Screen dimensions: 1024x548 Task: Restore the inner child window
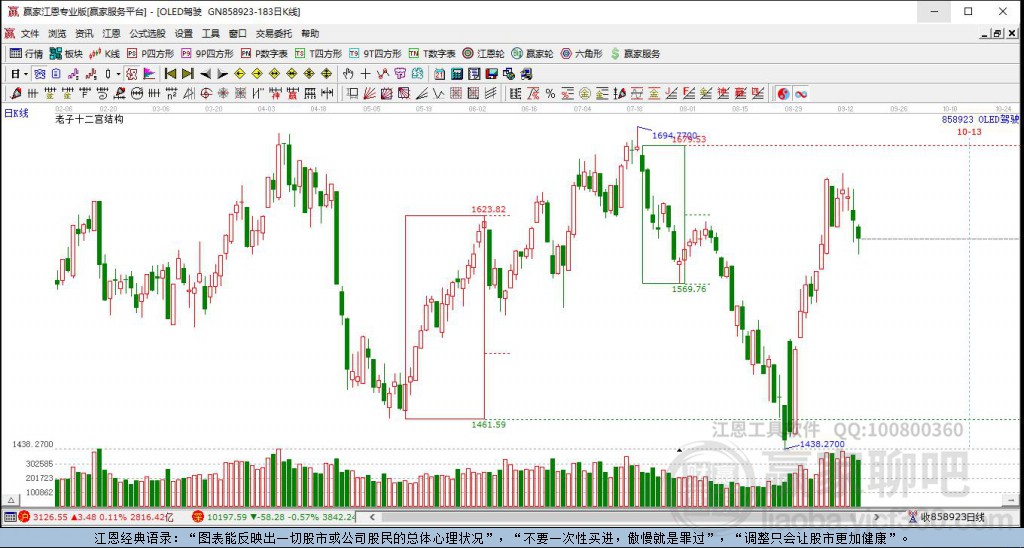coord(997,33)
